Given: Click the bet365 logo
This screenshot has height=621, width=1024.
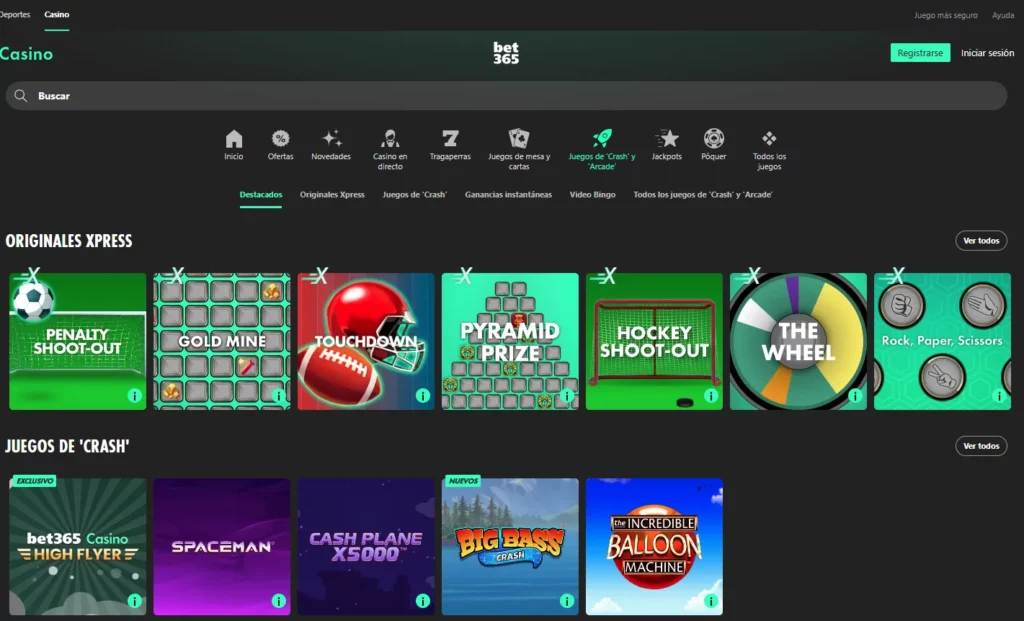Looking at the screenshot, I should (x=506, y=53).
